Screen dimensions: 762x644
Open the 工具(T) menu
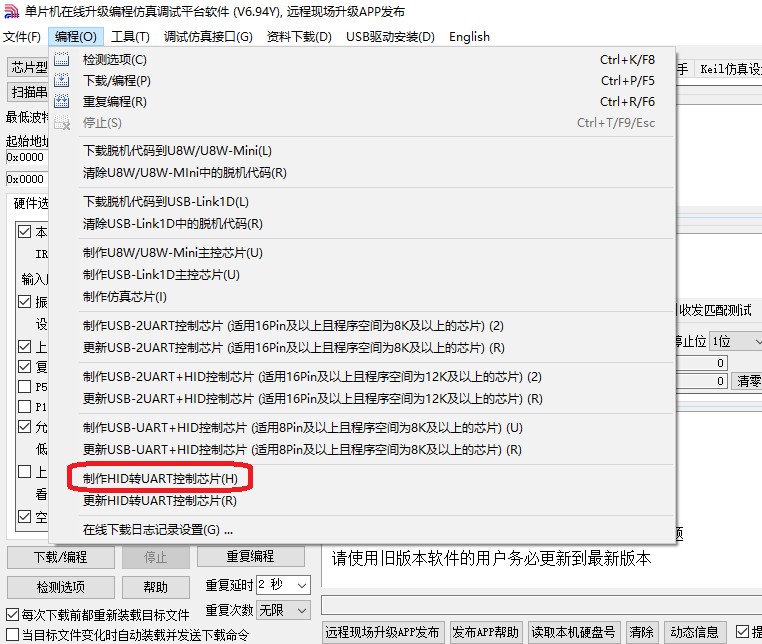pos(130,36)
